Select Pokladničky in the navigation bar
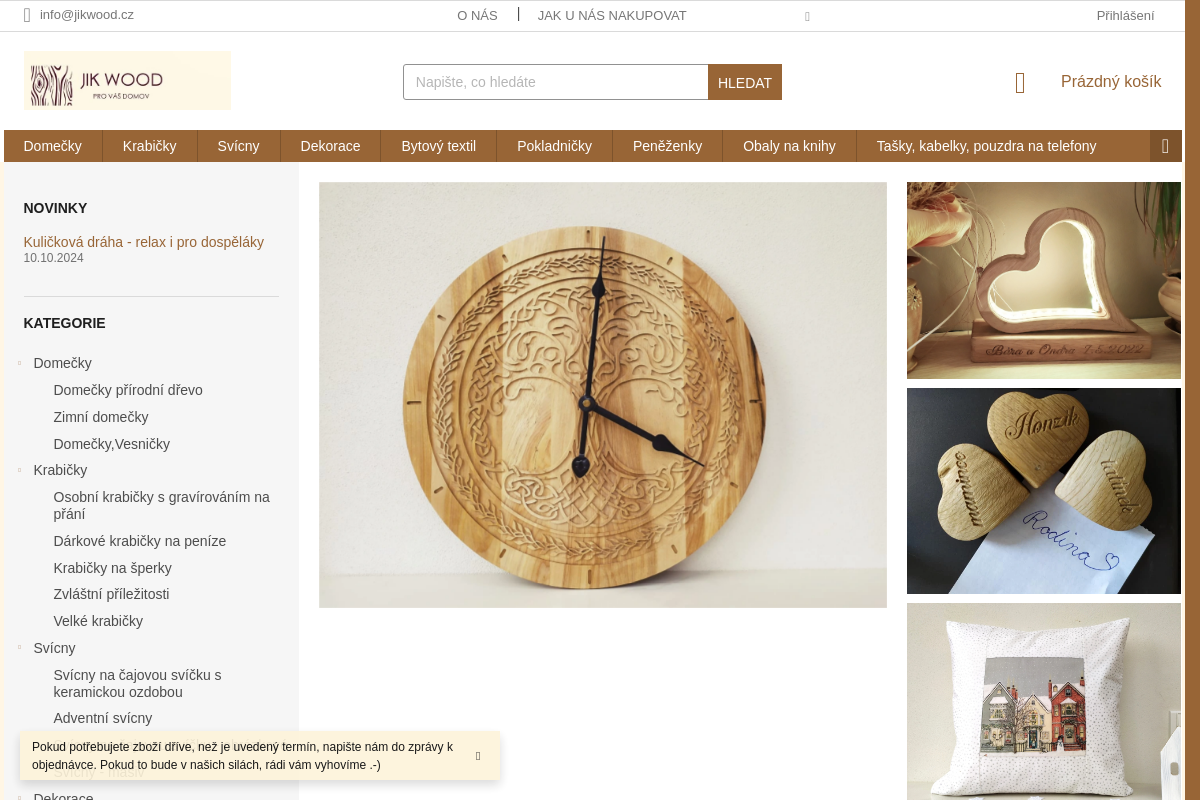Screen dimensions: 1200x800 [x=554, y=146]
